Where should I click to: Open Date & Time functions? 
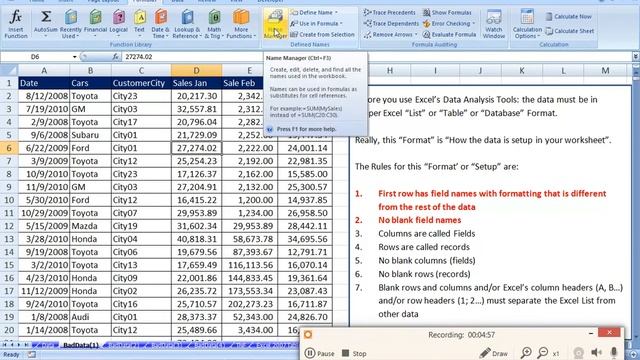coord(160,24)
